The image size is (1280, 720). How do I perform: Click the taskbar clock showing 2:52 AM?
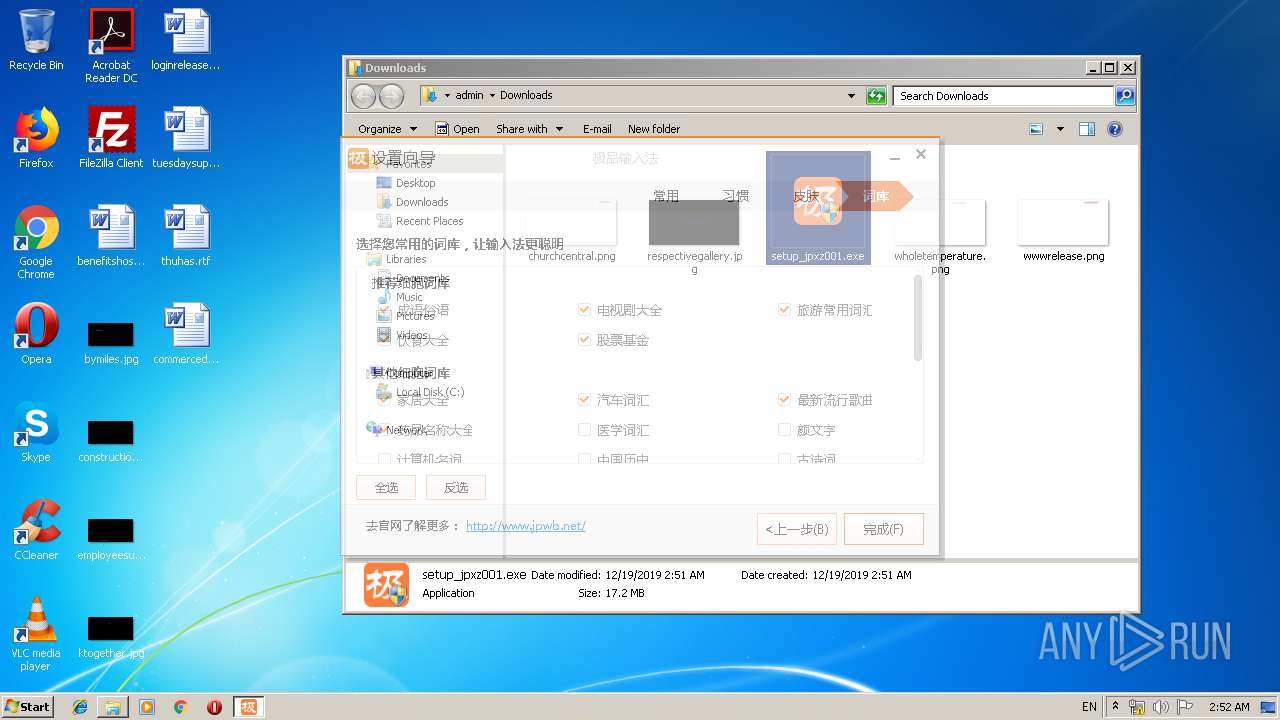point(1229,707)
